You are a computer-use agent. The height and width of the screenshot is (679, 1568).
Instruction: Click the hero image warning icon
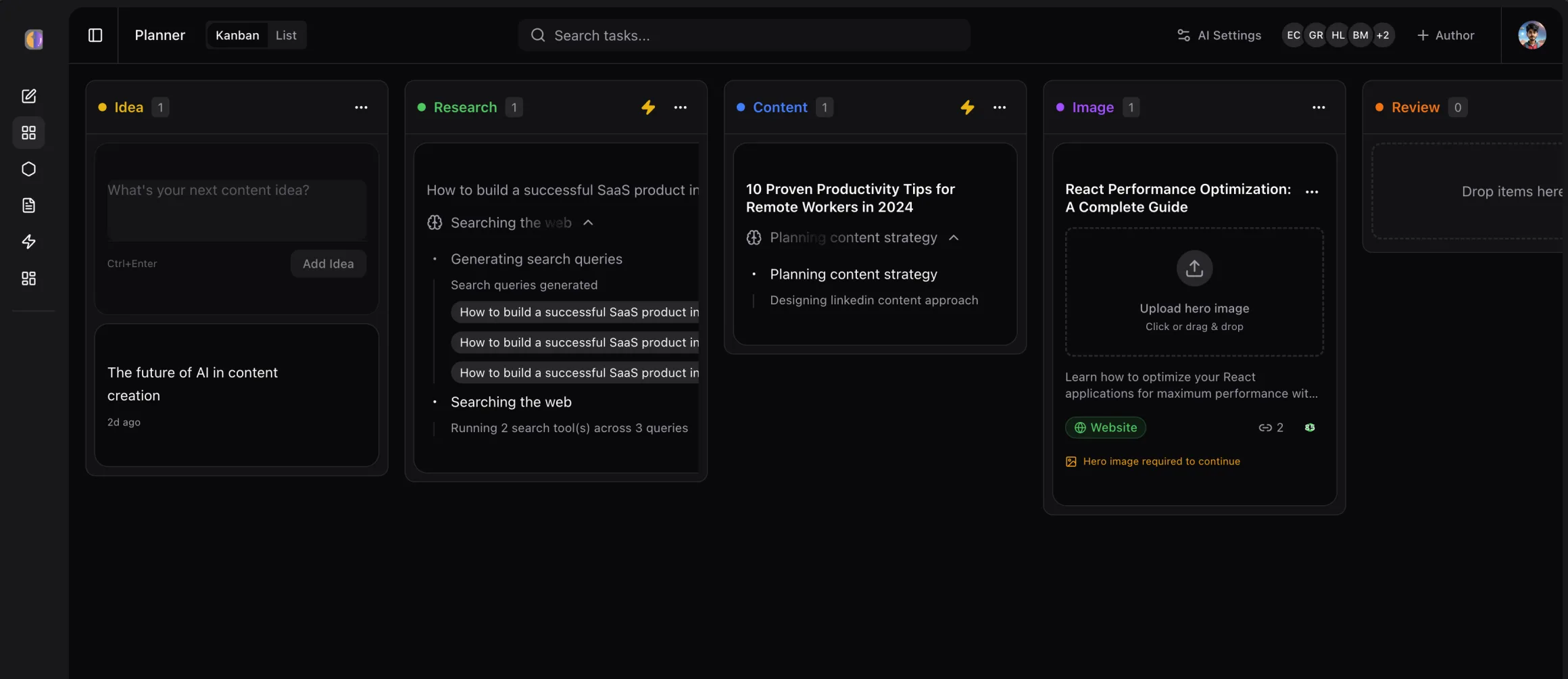tap(1071, 461)
